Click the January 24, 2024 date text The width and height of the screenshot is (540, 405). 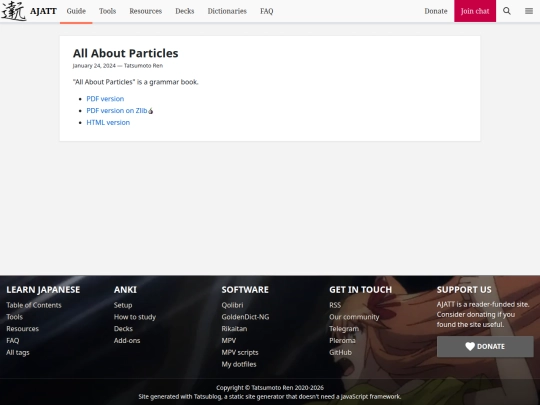94,66
